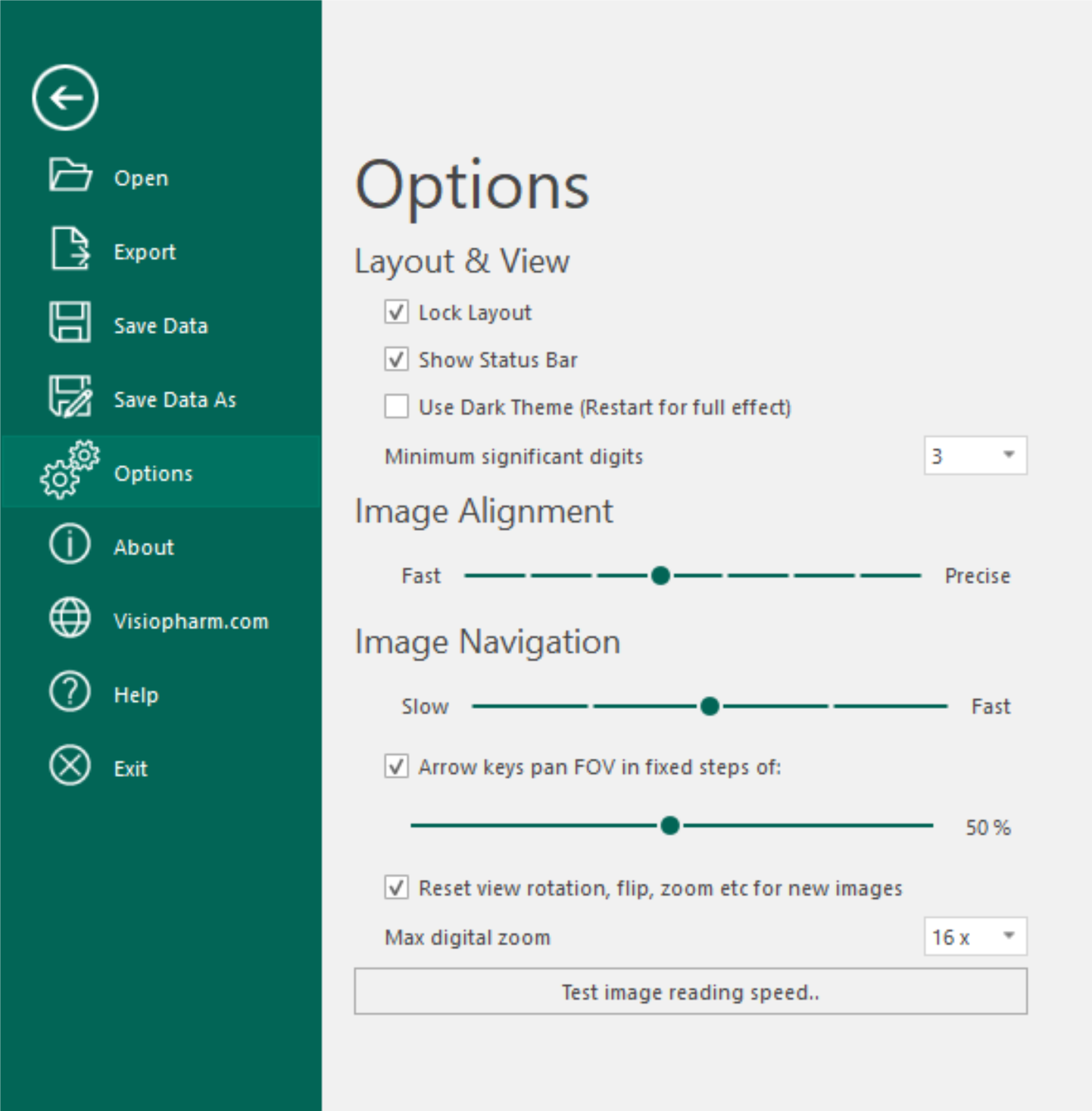The height and width of the screenshot is (1111, 1092).
Task: Click the About info icon
Action: [70, 545]
